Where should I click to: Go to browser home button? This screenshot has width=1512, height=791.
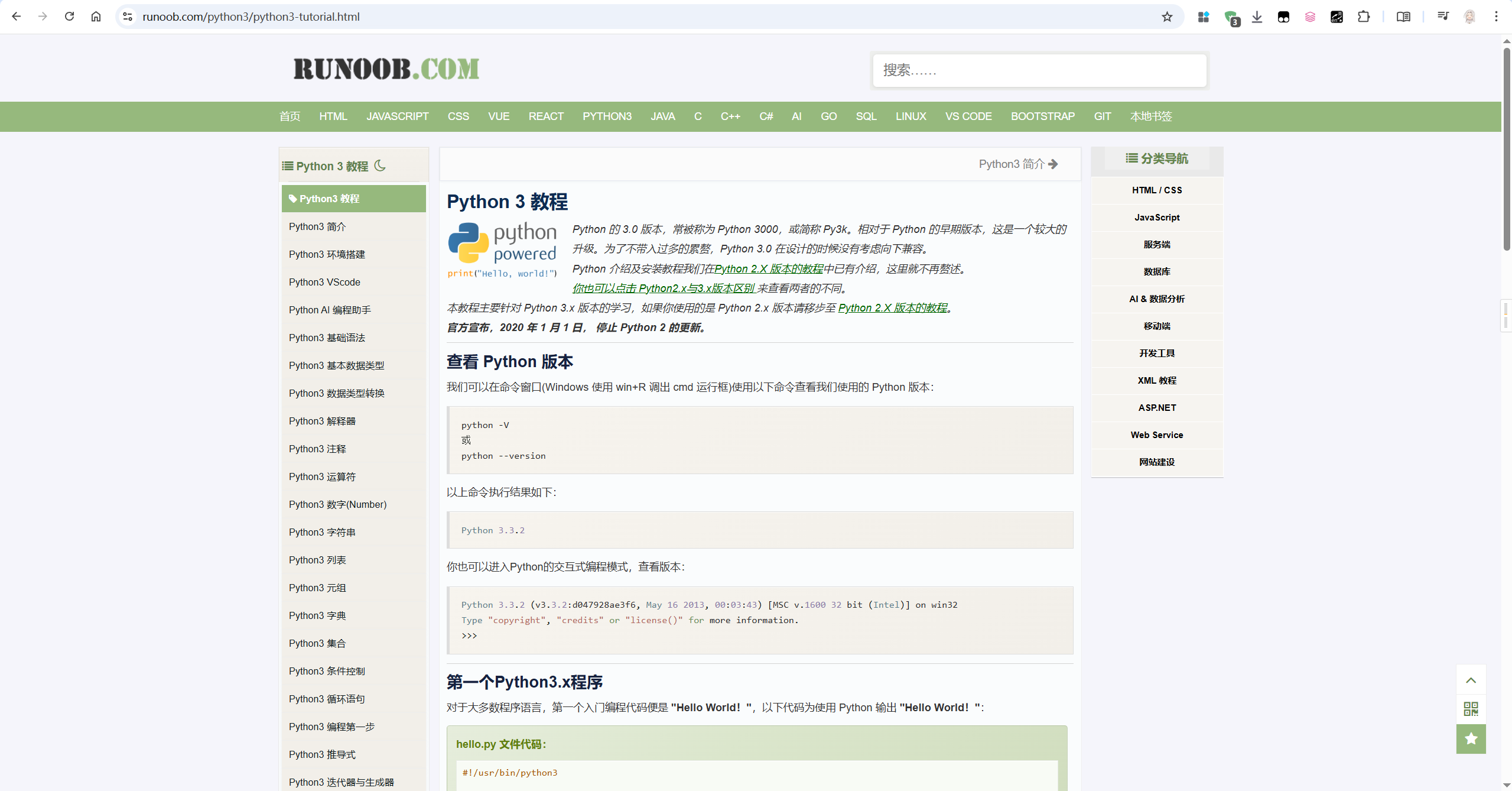tap(96, 17)
